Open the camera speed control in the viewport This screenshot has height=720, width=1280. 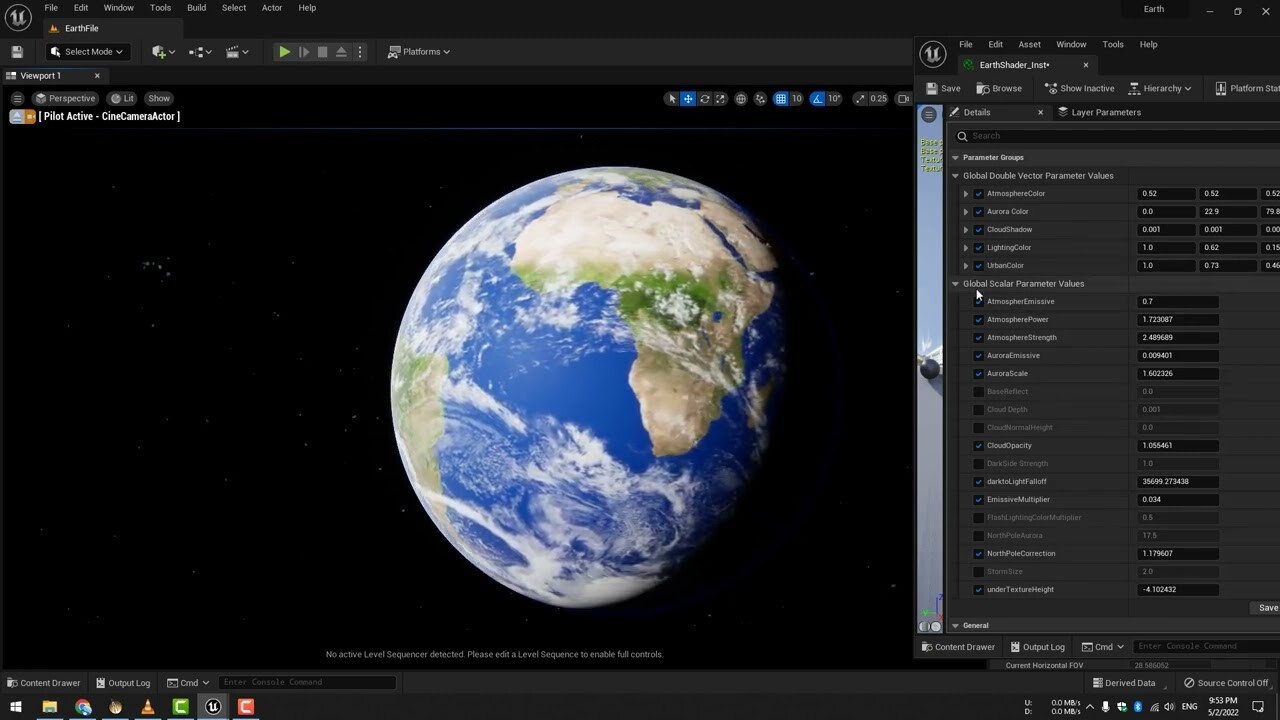coord(859,98)
